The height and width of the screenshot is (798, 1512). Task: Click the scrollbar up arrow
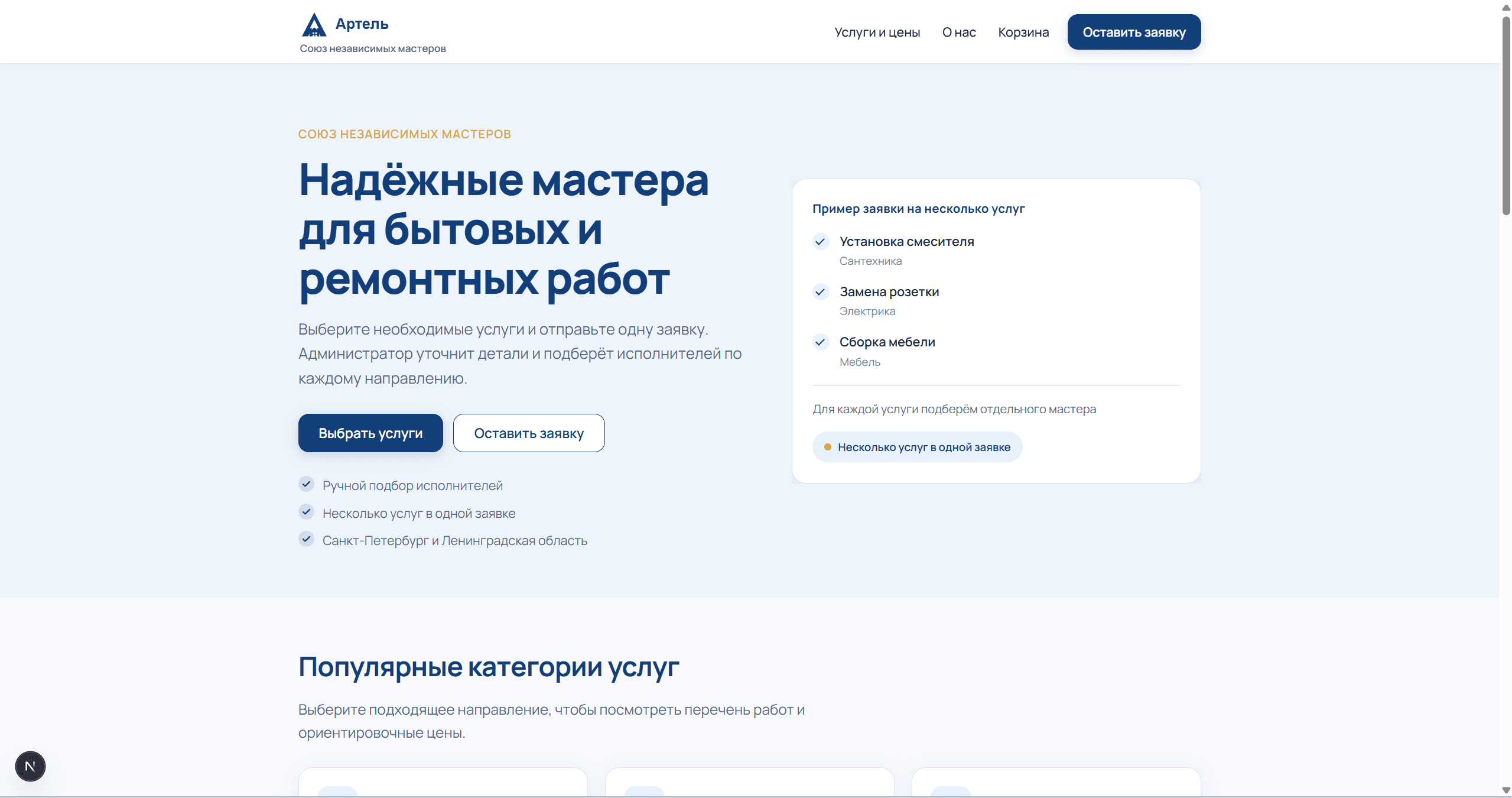pyautogui.click(x=1506, y=7)
